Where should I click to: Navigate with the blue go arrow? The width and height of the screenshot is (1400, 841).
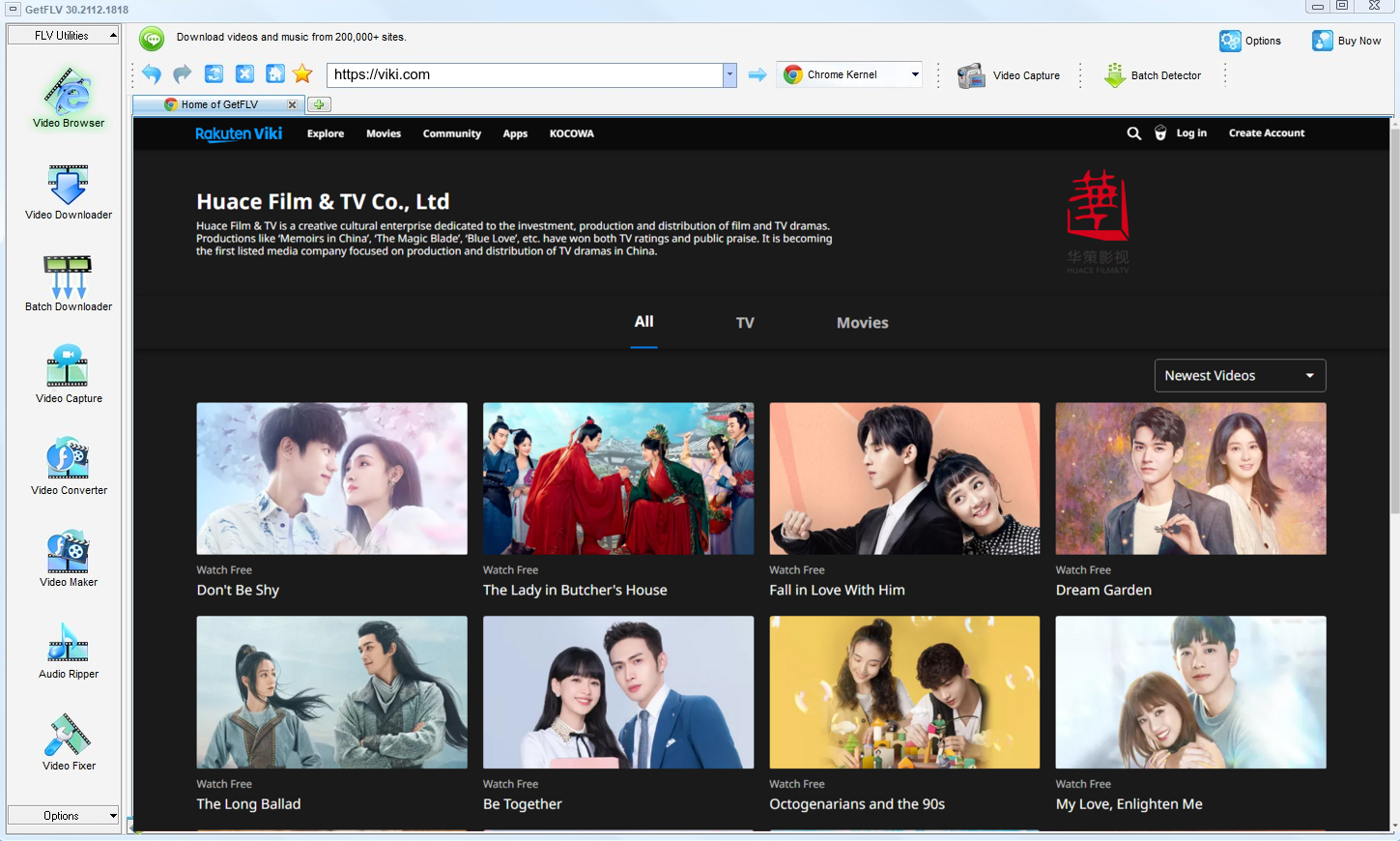click(x=757, y=74)
